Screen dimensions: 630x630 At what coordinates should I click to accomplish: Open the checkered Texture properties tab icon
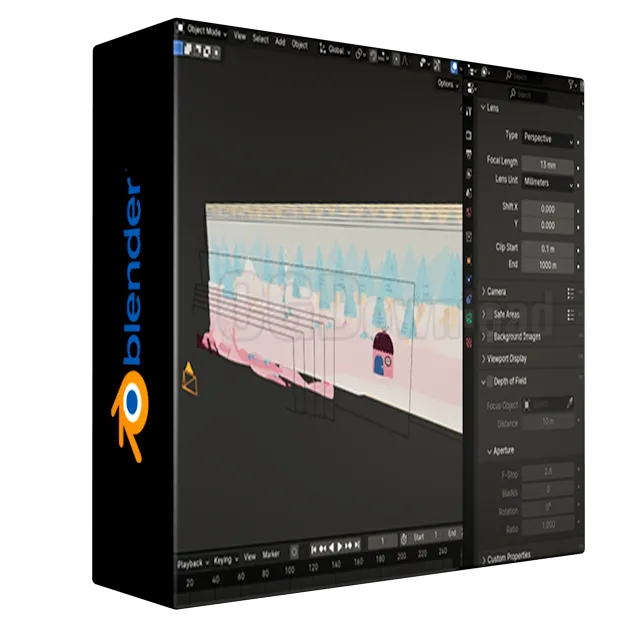(x=468, y=342)
